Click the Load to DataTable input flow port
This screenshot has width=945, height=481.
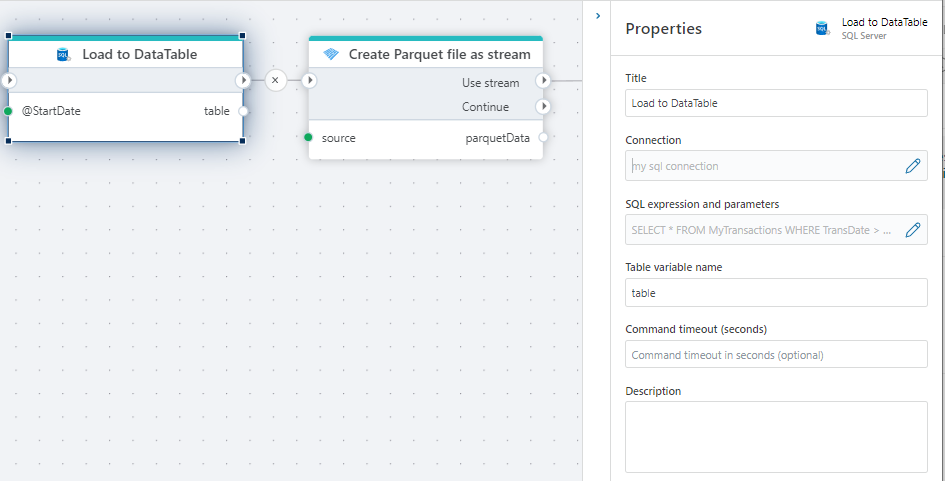[9, 80]
